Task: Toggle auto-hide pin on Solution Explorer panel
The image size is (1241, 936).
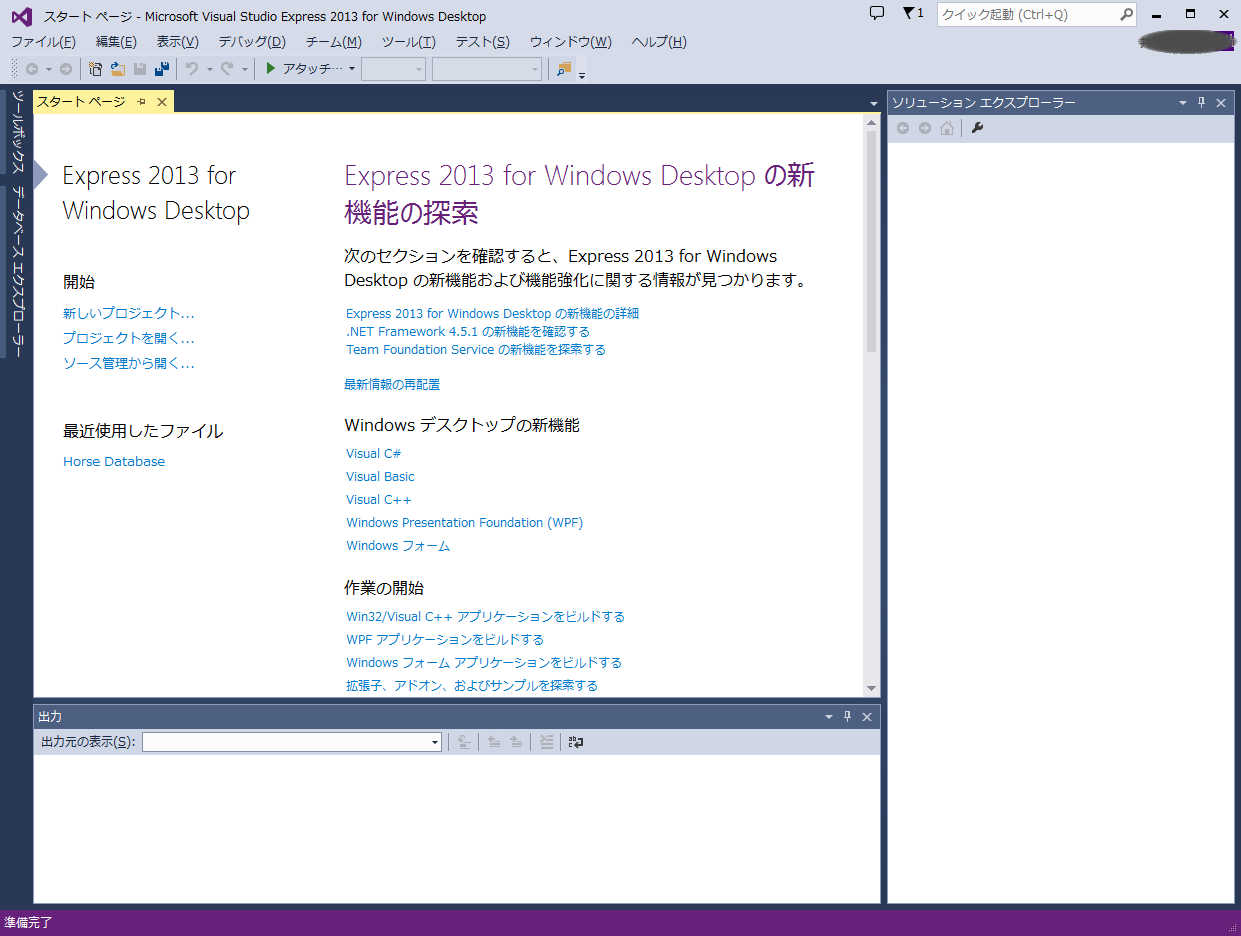Action: coord(1202,103)
